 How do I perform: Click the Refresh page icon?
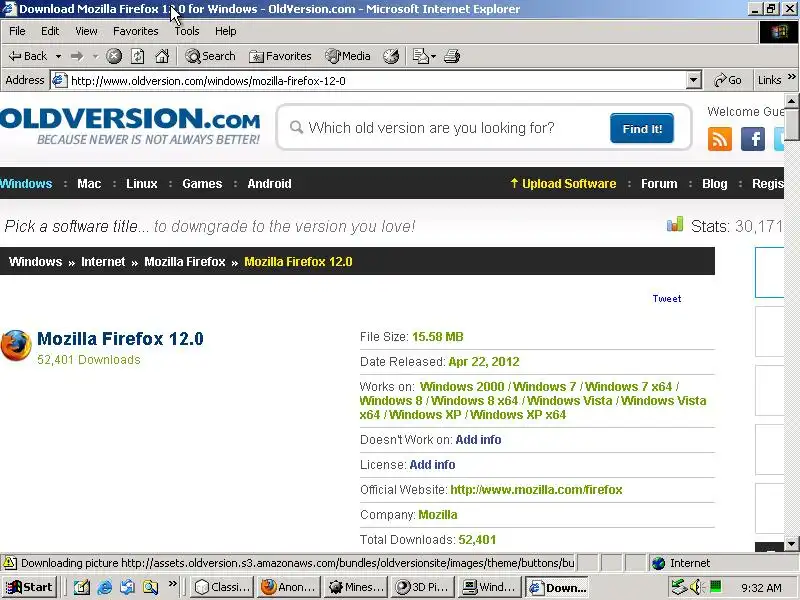tap(138, 56)
